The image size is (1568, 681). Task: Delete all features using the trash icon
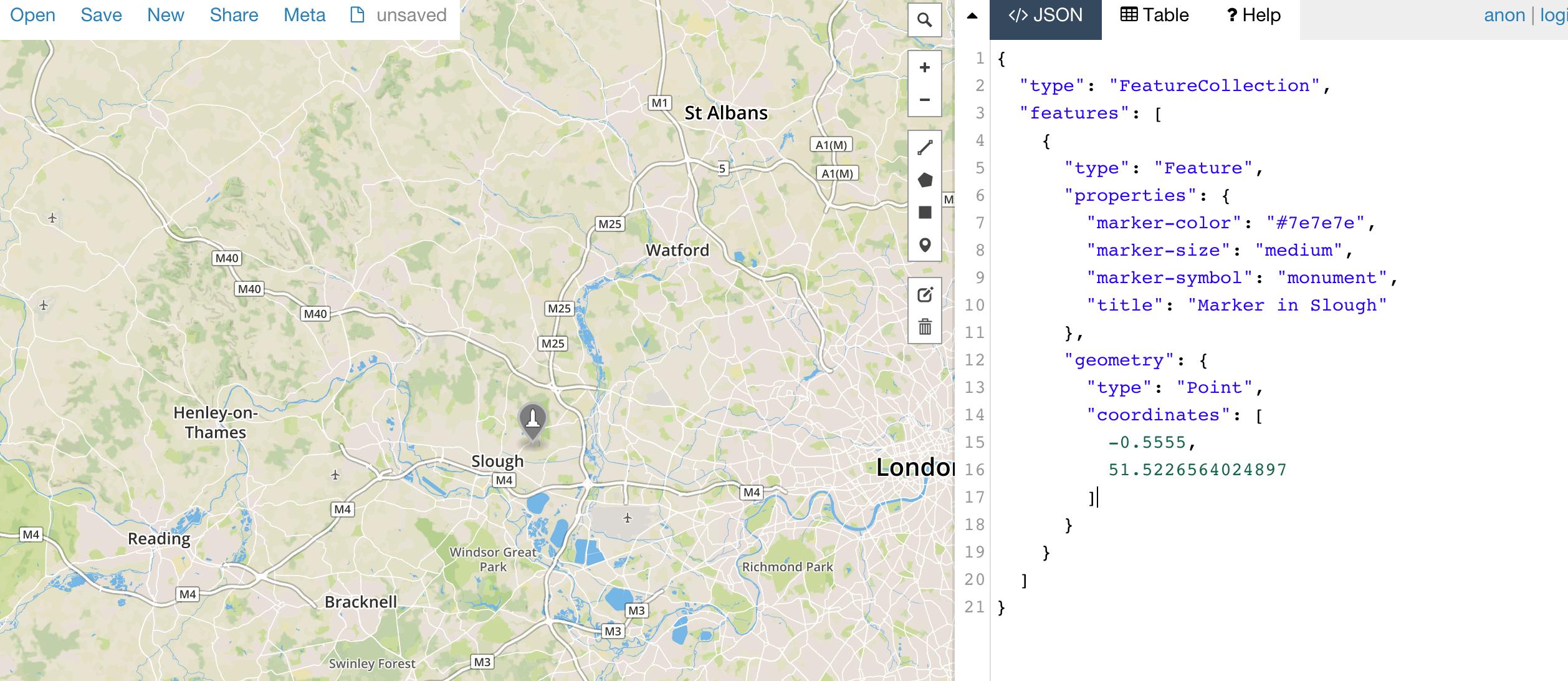tap(925, 326)
